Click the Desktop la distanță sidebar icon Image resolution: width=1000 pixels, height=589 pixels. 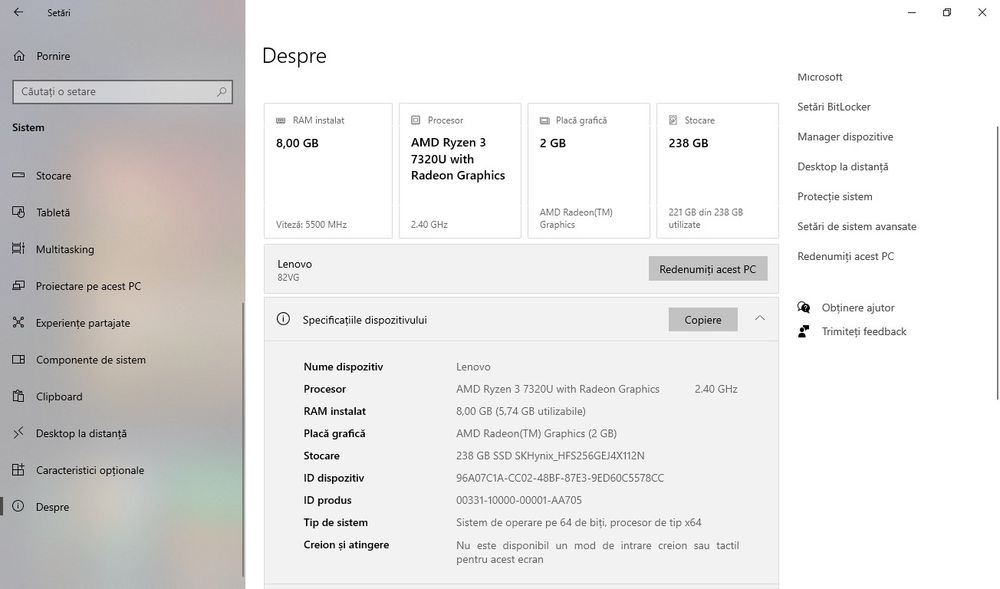point(18,433)
